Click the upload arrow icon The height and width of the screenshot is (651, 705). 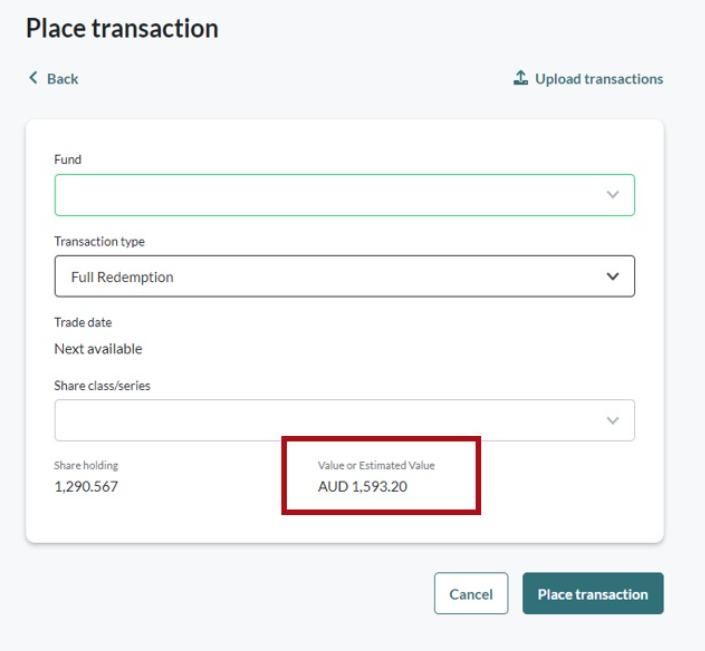[x=520, y=78]
